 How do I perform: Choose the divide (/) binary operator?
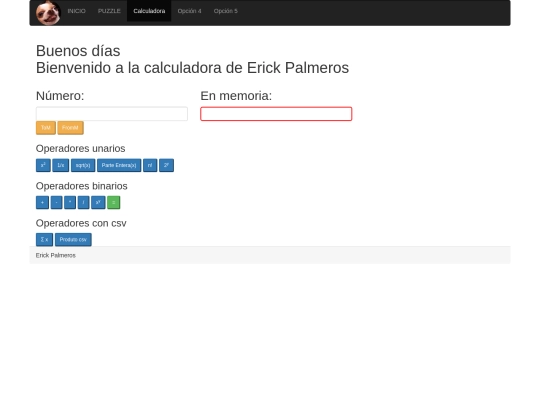click(x=83, y=202)
